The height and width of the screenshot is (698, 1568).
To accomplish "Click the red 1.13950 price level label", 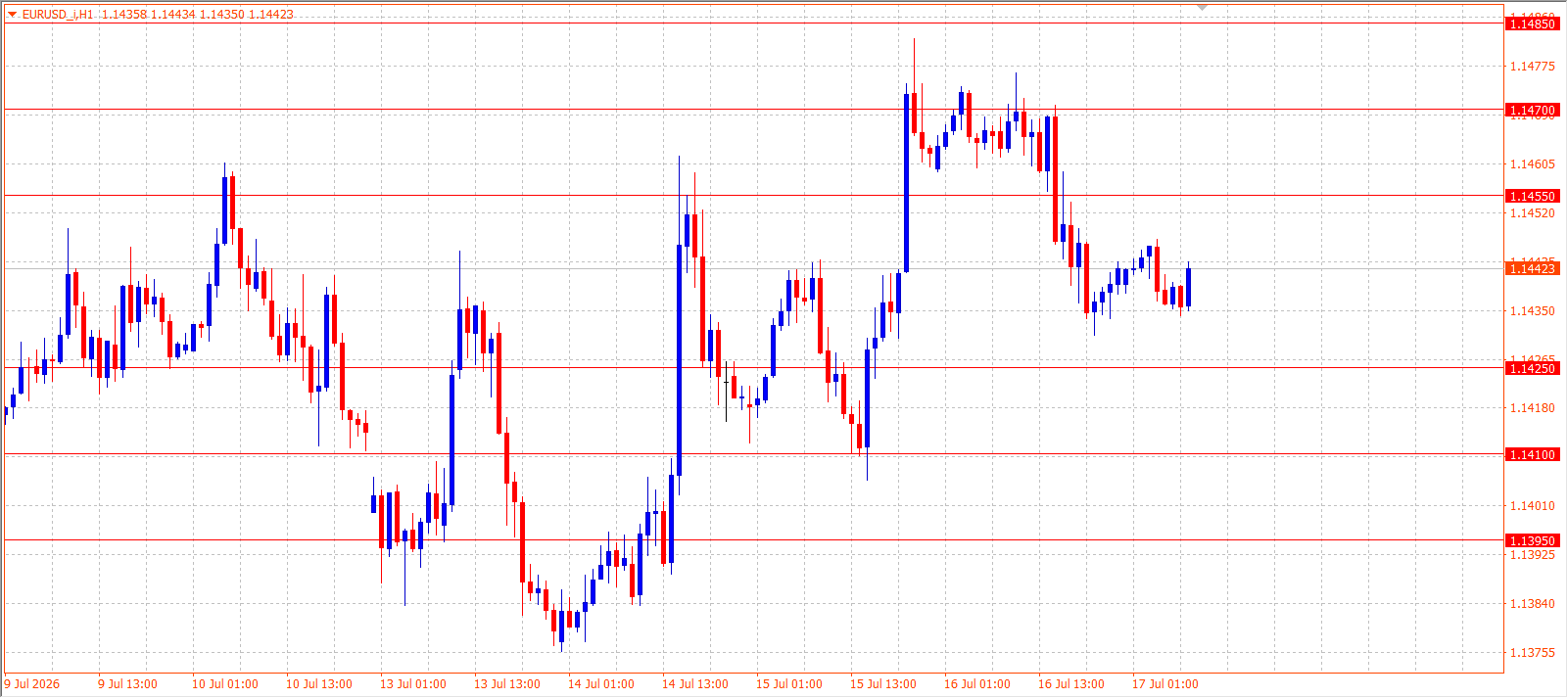I will [1533, 540].
